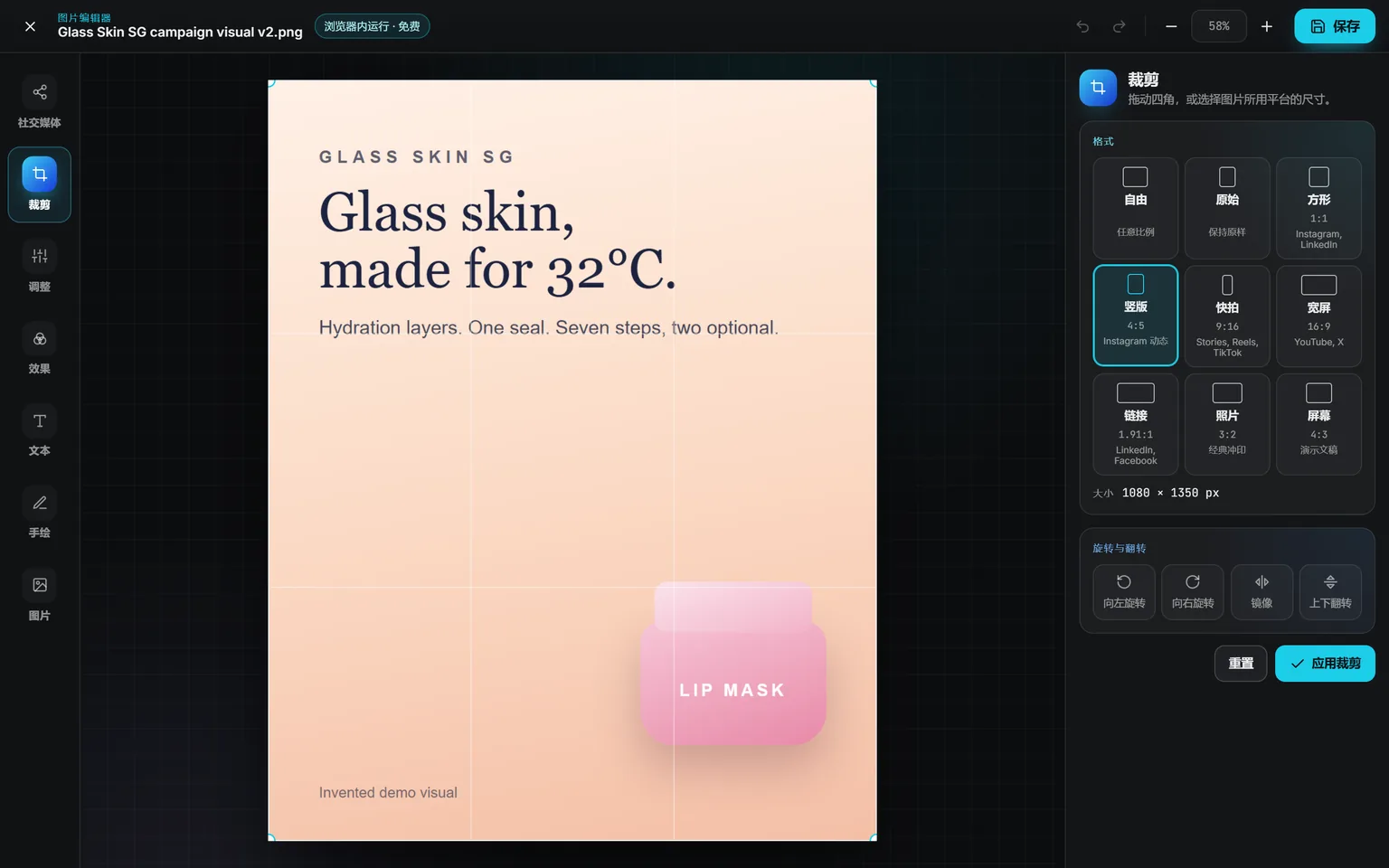
Task: Reset the crop with 重置
Action: click(1241, 664)
